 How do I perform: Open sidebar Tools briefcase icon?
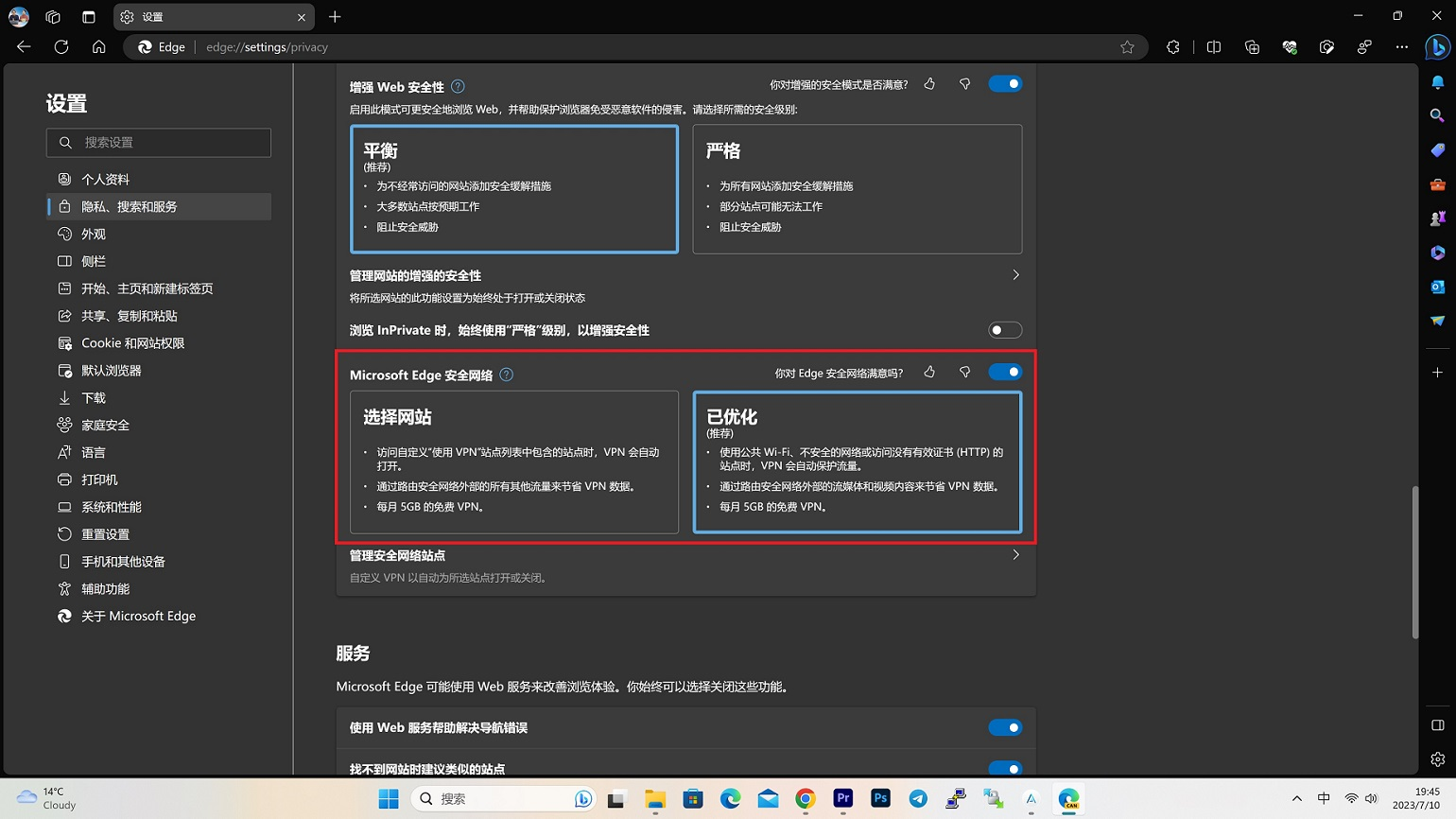coord(1437,184)
